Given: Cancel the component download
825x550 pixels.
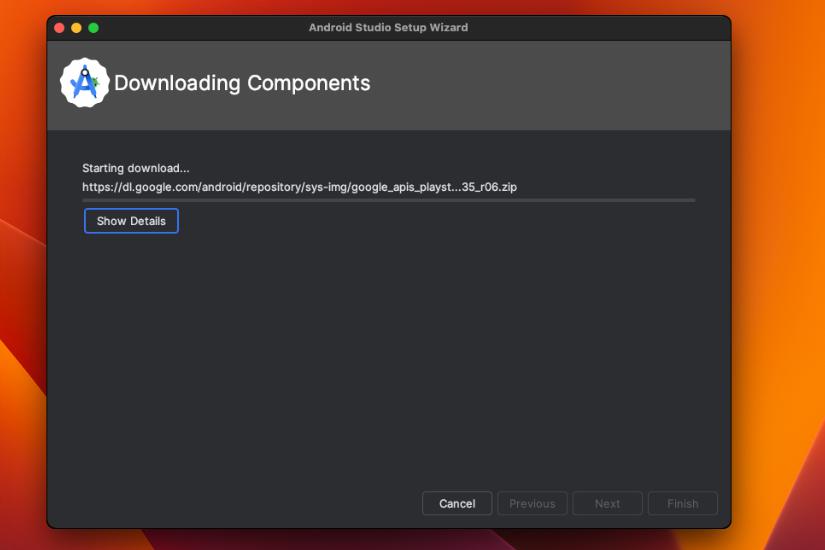Looking at the screenshot, I should click(457, 504).
